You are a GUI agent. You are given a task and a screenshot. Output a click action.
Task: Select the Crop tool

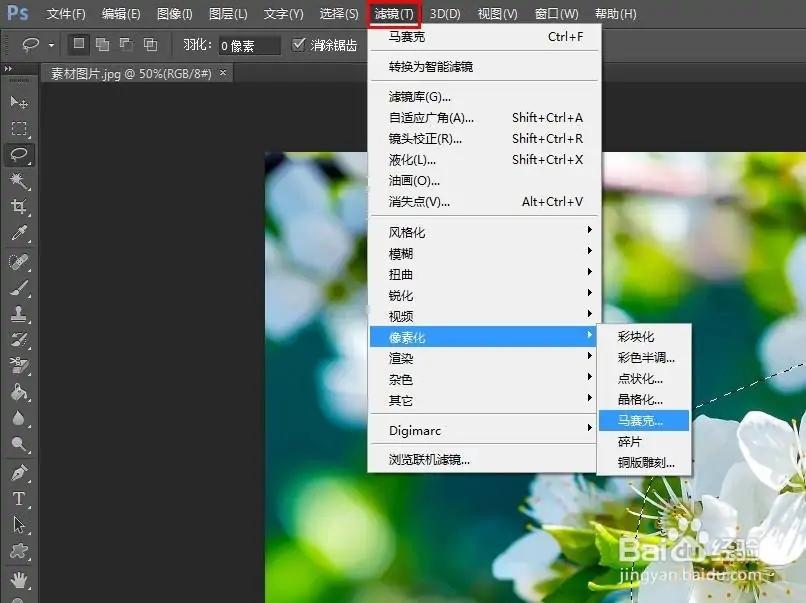pos(19,207)
